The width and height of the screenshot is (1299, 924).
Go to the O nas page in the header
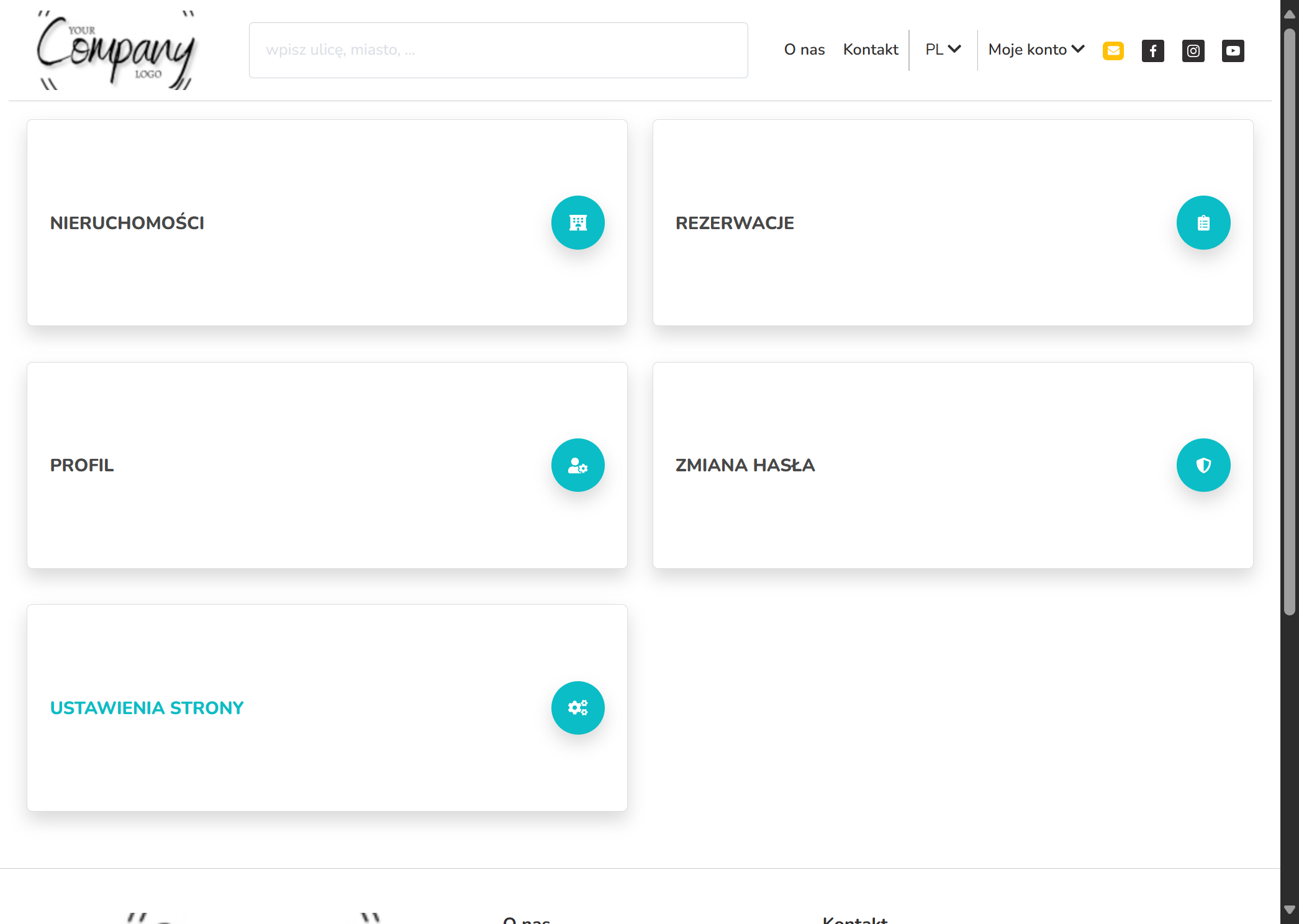[804, 50]
